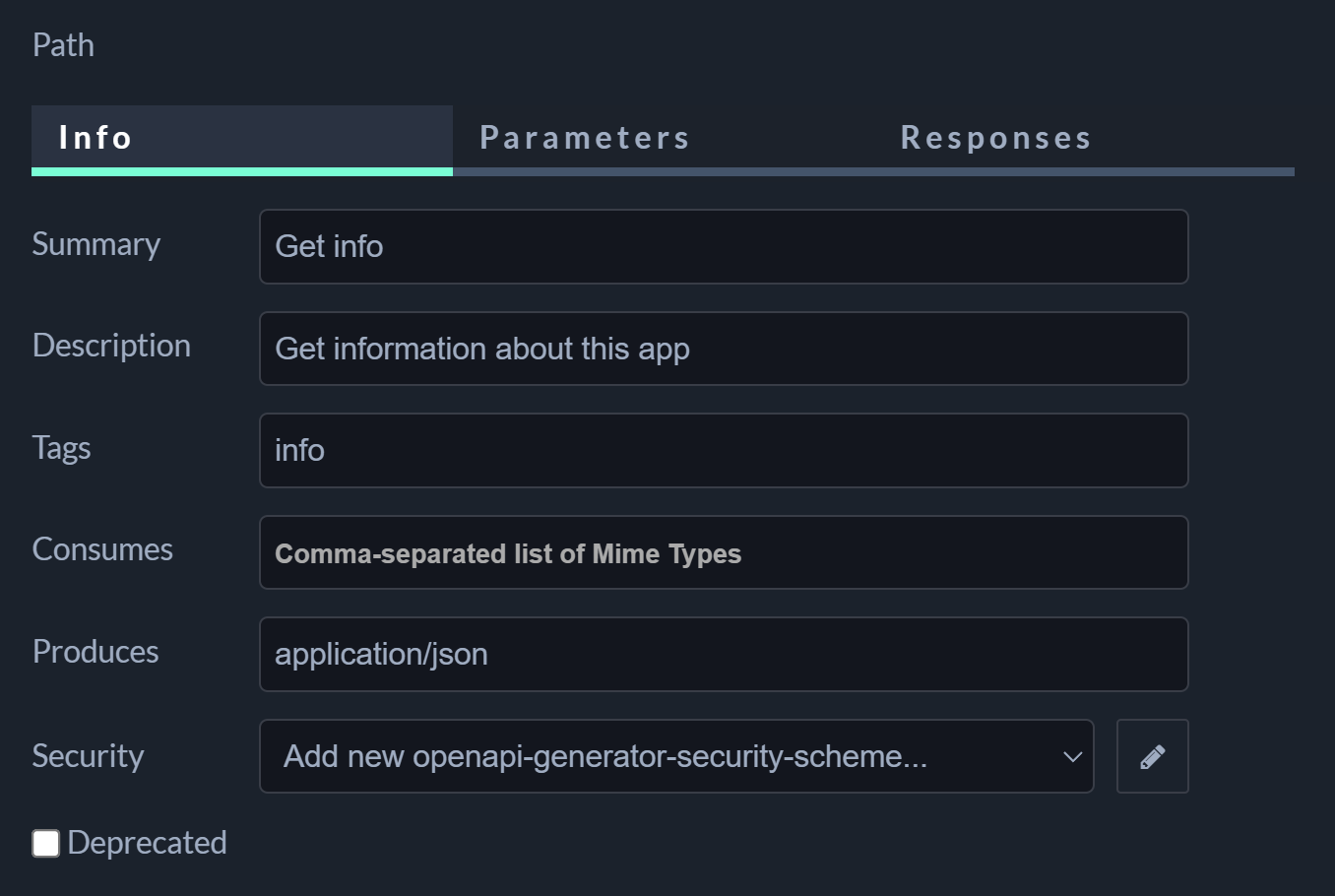The height and width of the screenshot is (896, 1335).
Task: Click the empty Consumes Mime Types field
Action: click(724, 553)
